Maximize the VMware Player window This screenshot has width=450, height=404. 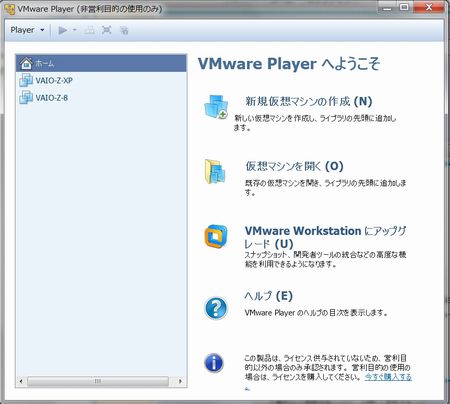pyautogui.click(x=404, y=7)
